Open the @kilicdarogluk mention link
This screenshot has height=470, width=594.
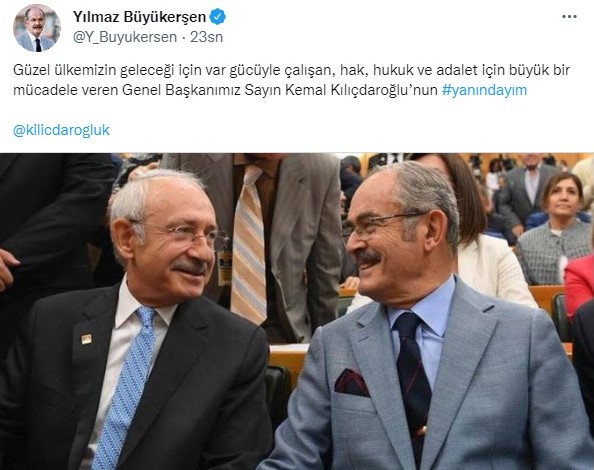[x=61, y=130]
